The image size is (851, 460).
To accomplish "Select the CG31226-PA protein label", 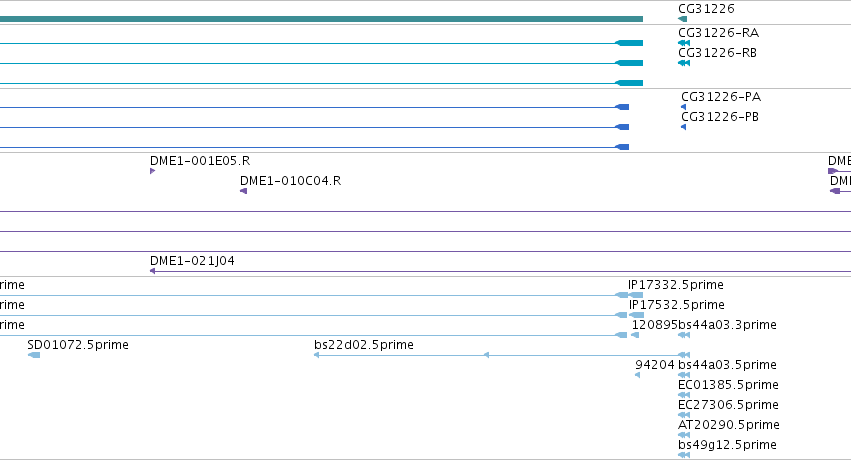I will [721, 97].
